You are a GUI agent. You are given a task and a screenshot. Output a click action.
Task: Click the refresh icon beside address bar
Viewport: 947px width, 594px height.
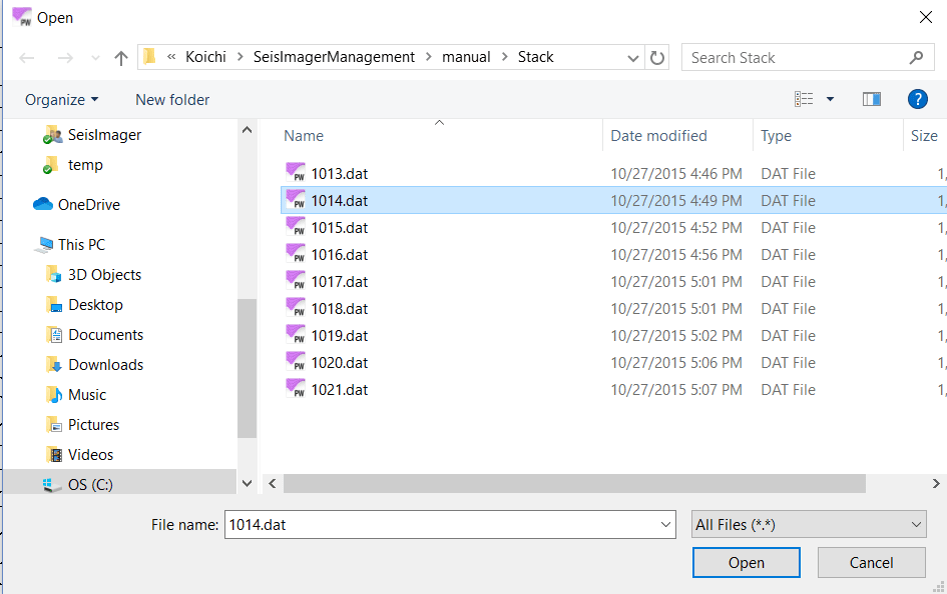point(657,58)
